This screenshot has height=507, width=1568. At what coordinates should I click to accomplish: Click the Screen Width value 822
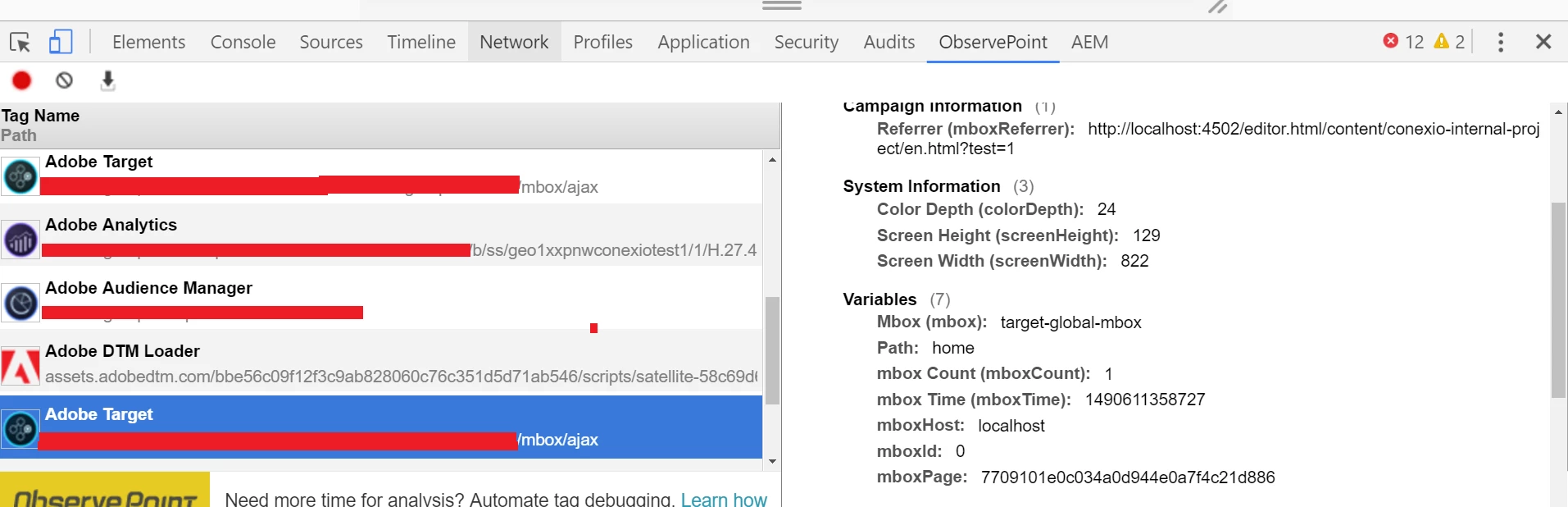1134,261
